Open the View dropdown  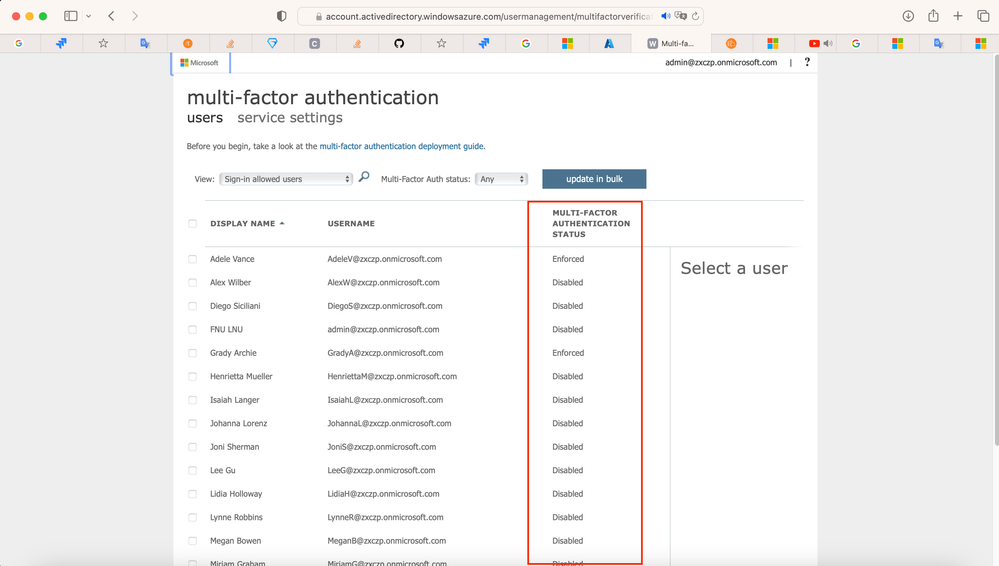[x=286, y=179]
